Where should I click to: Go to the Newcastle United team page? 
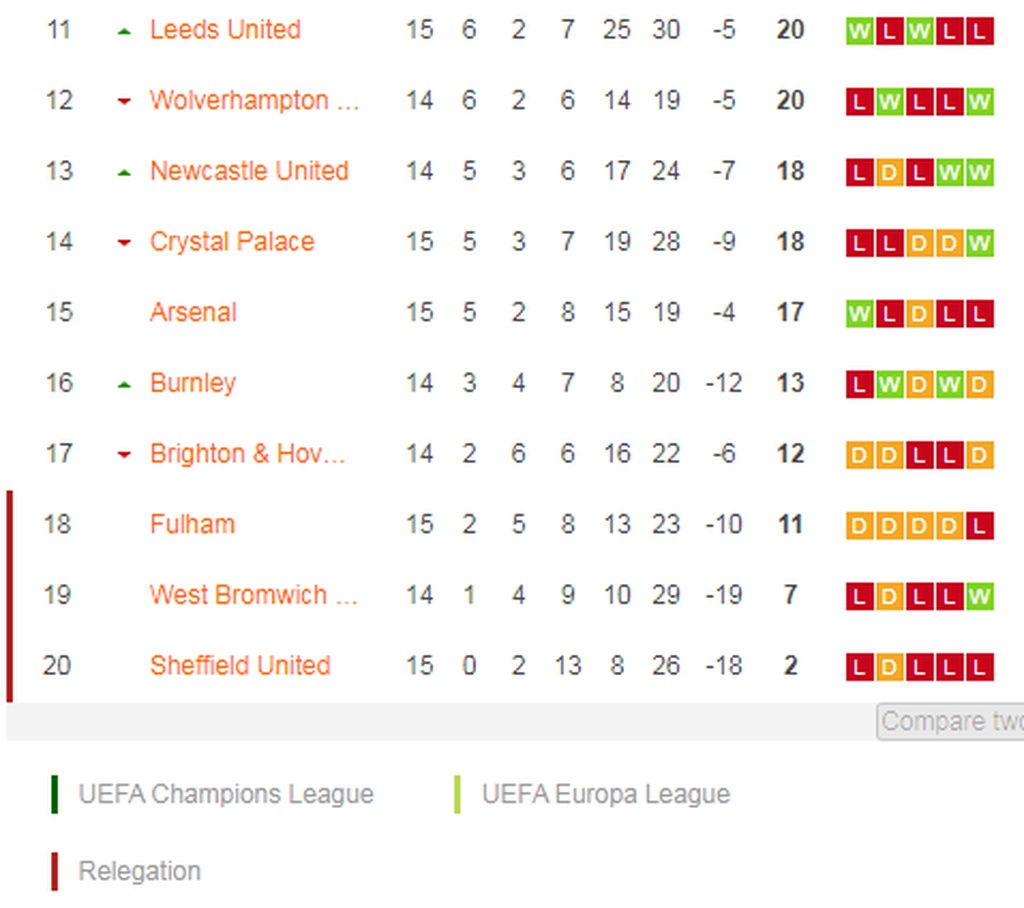[249, 171]
